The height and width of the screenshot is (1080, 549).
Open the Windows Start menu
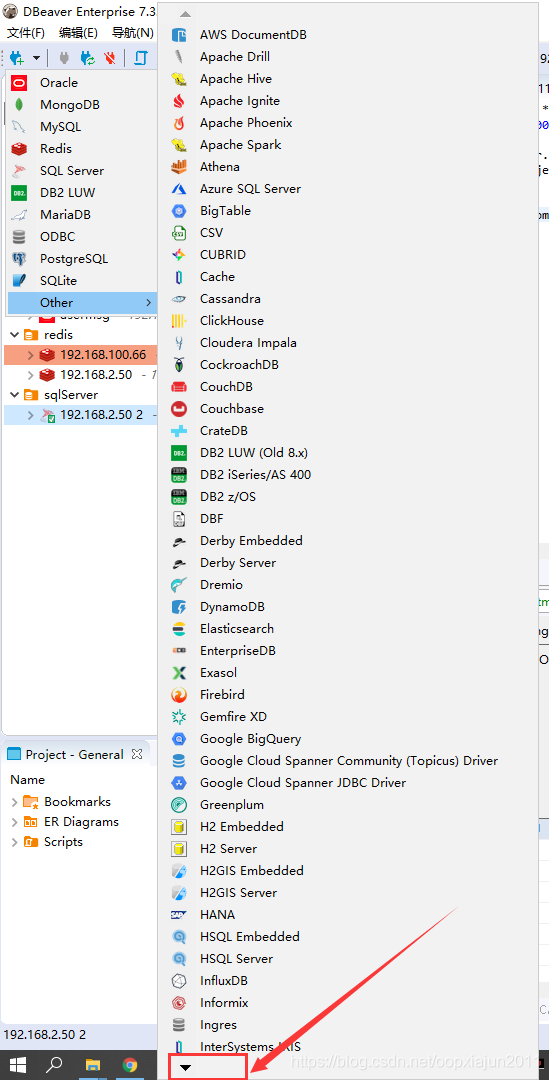[17, 1065]
